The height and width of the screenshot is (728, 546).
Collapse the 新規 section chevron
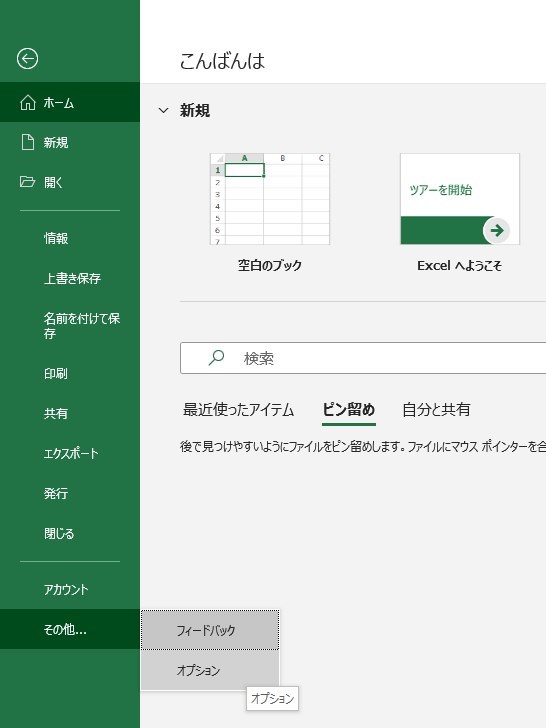tap(163, 110)
